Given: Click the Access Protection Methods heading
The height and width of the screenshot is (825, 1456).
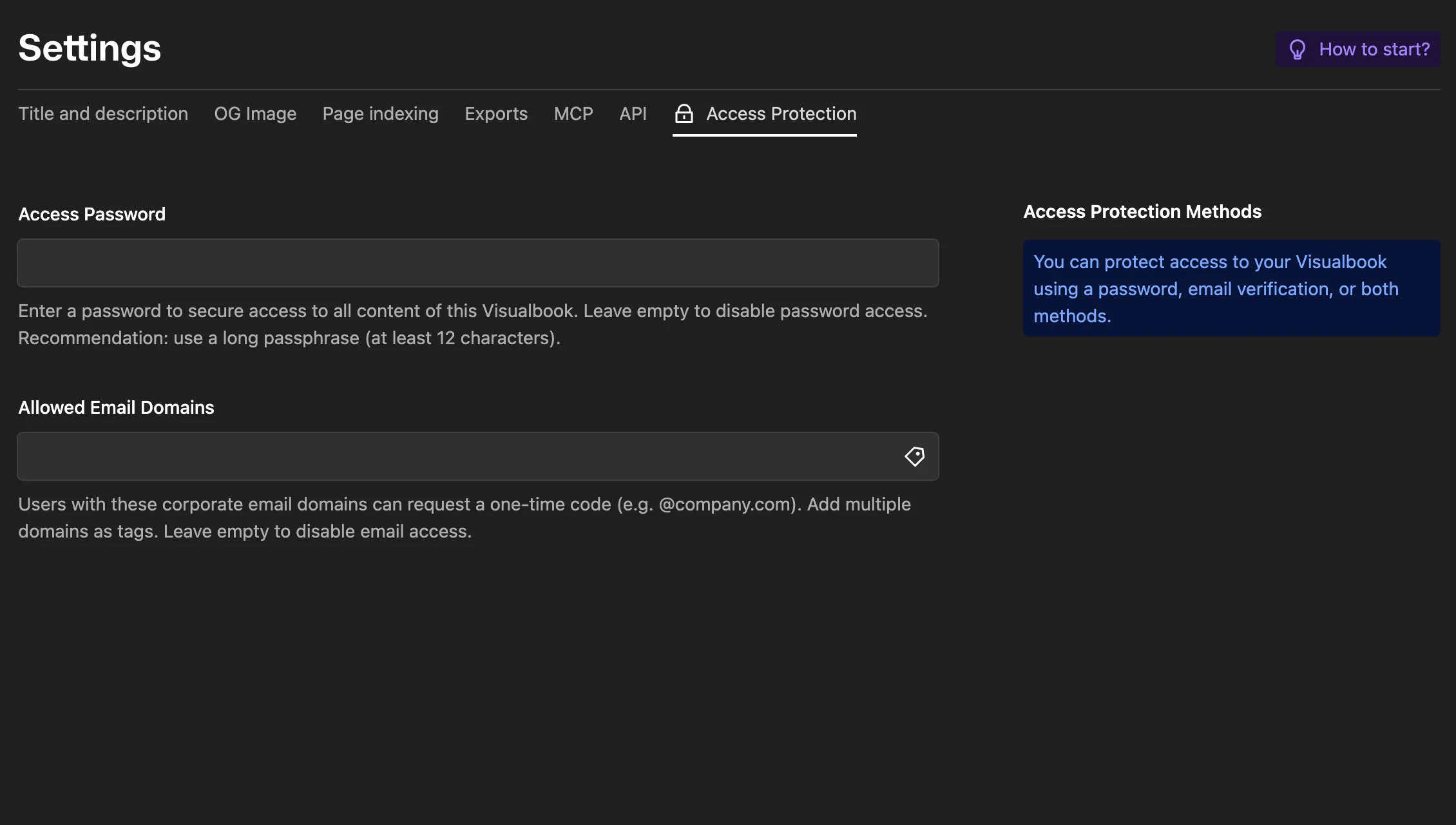Looking at the screenshot, I should [x=1142, y=211].
